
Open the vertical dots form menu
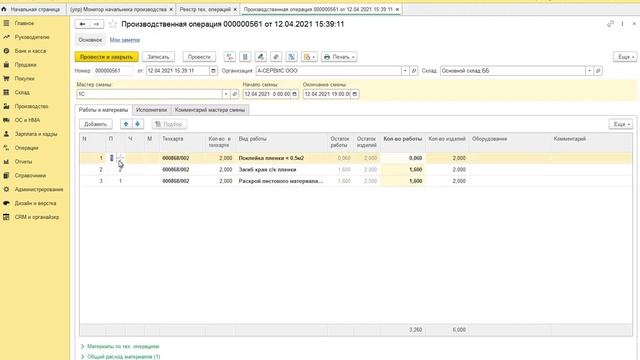(x=622, y=24)
